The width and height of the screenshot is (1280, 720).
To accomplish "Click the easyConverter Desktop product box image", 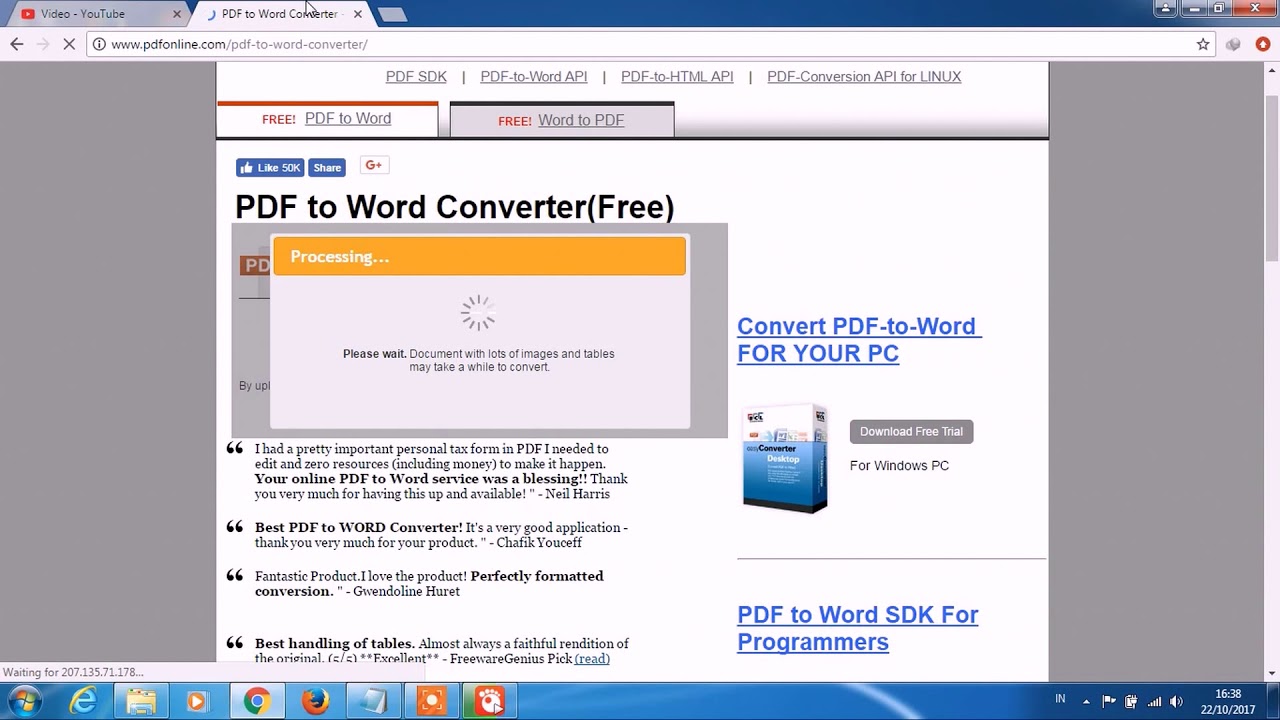I will [785, 459].
